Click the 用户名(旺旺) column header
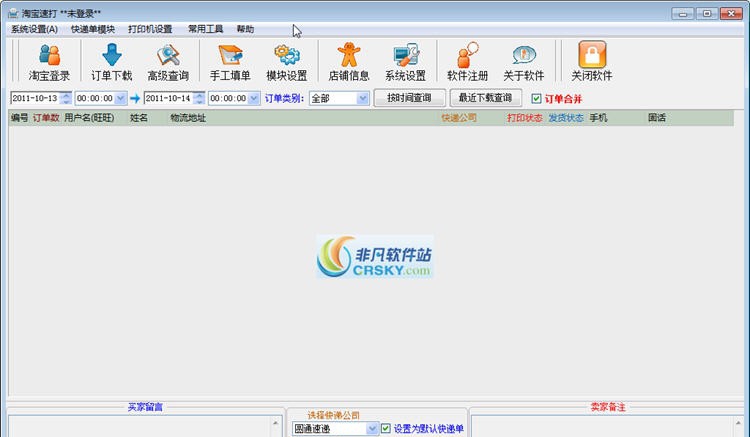 [89, 118]
